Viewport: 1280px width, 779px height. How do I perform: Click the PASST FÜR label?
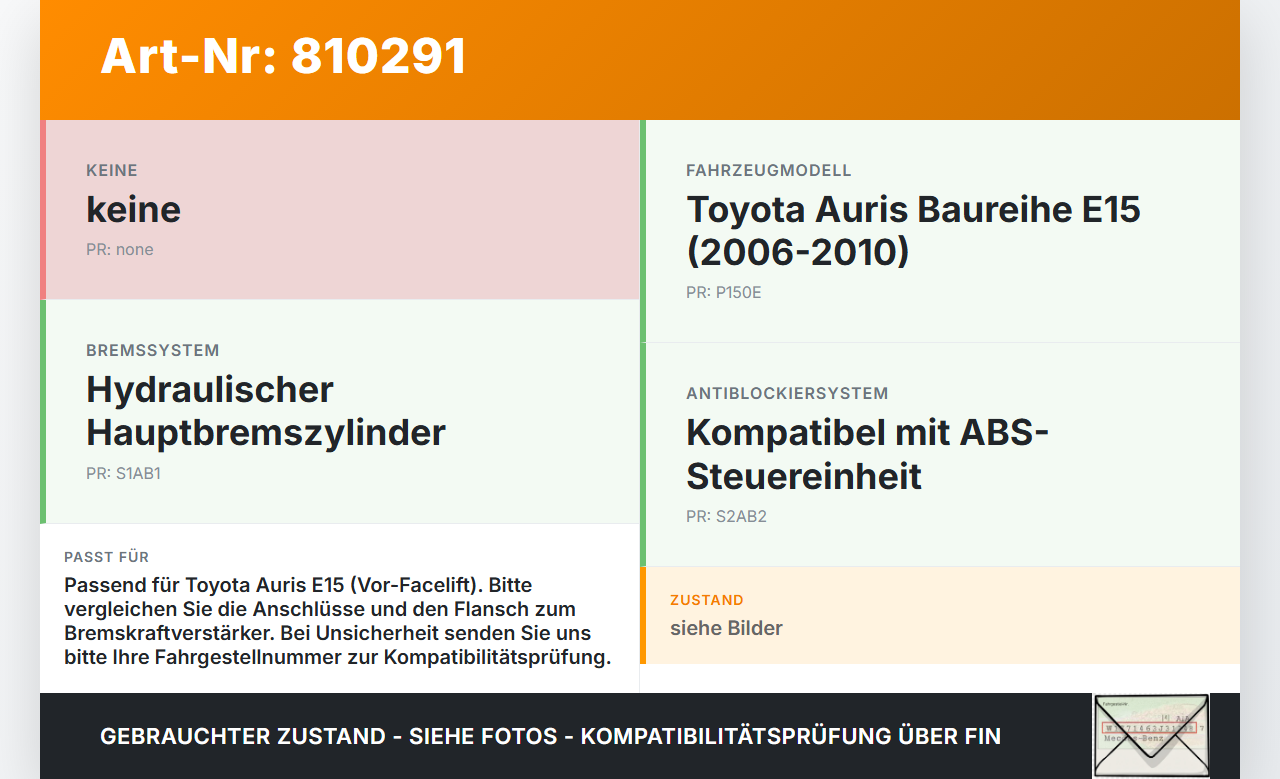106,557
